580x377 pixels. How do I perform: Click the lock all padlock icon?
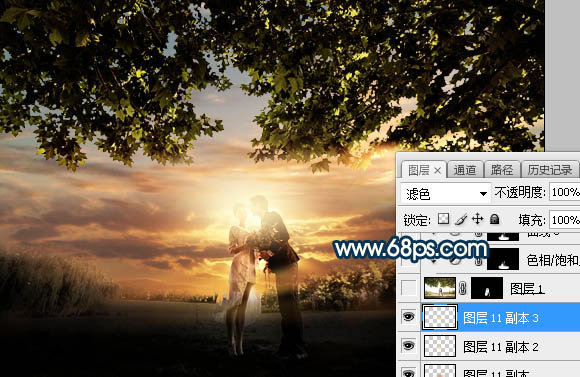(x=494, y=219)
